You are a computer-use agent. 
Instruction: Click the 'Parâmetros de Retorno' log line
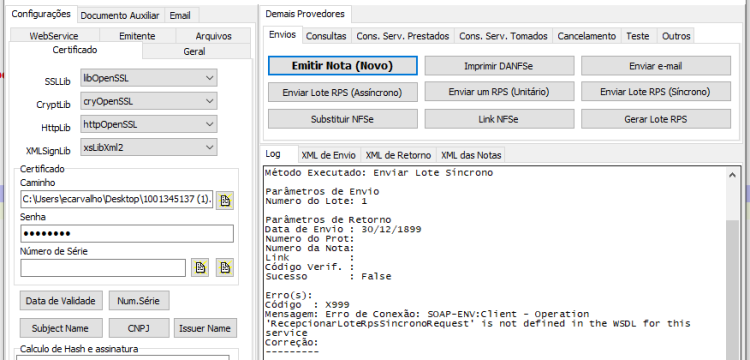point(328,220)
